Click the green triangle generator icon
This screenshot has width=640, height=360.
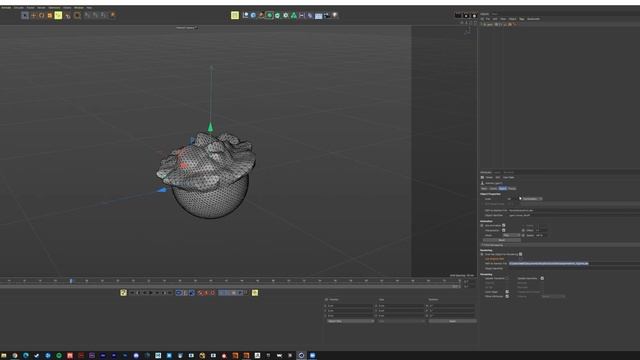[294, 16]
